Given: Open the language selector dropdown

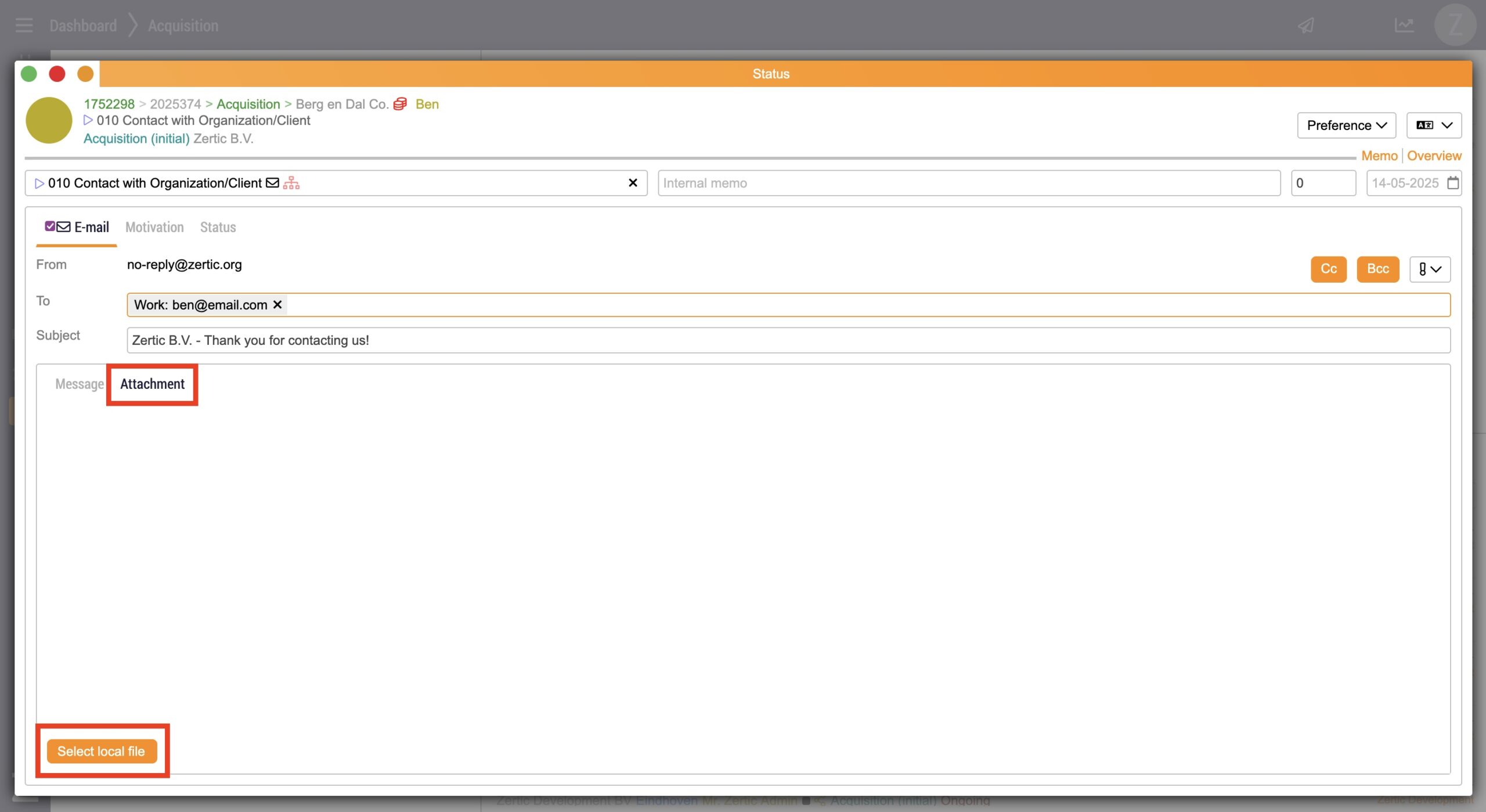Looking at the screenshot, I should pos(1434,125).
